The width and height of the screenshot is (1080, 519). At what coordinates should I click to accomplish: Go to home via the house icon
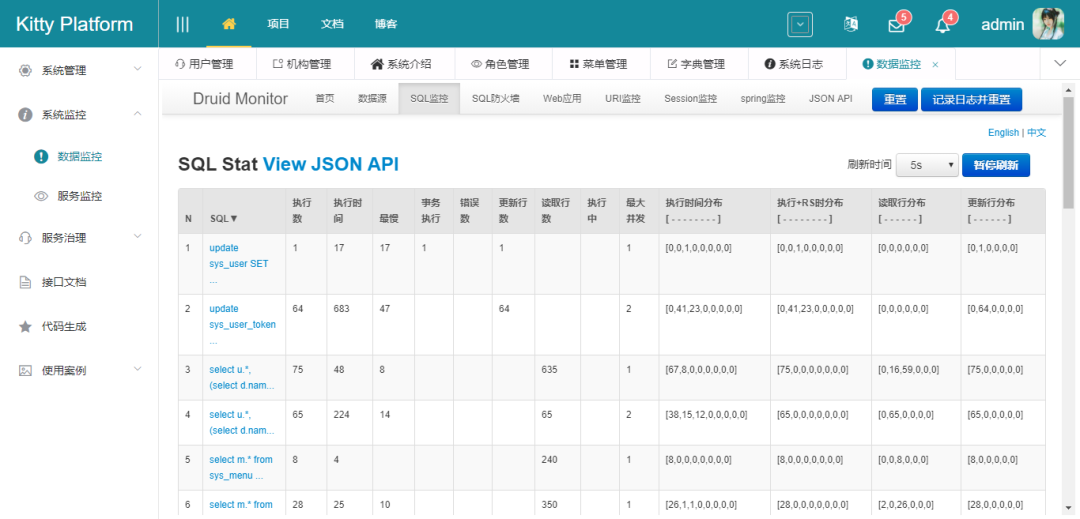tap(229, 24)
